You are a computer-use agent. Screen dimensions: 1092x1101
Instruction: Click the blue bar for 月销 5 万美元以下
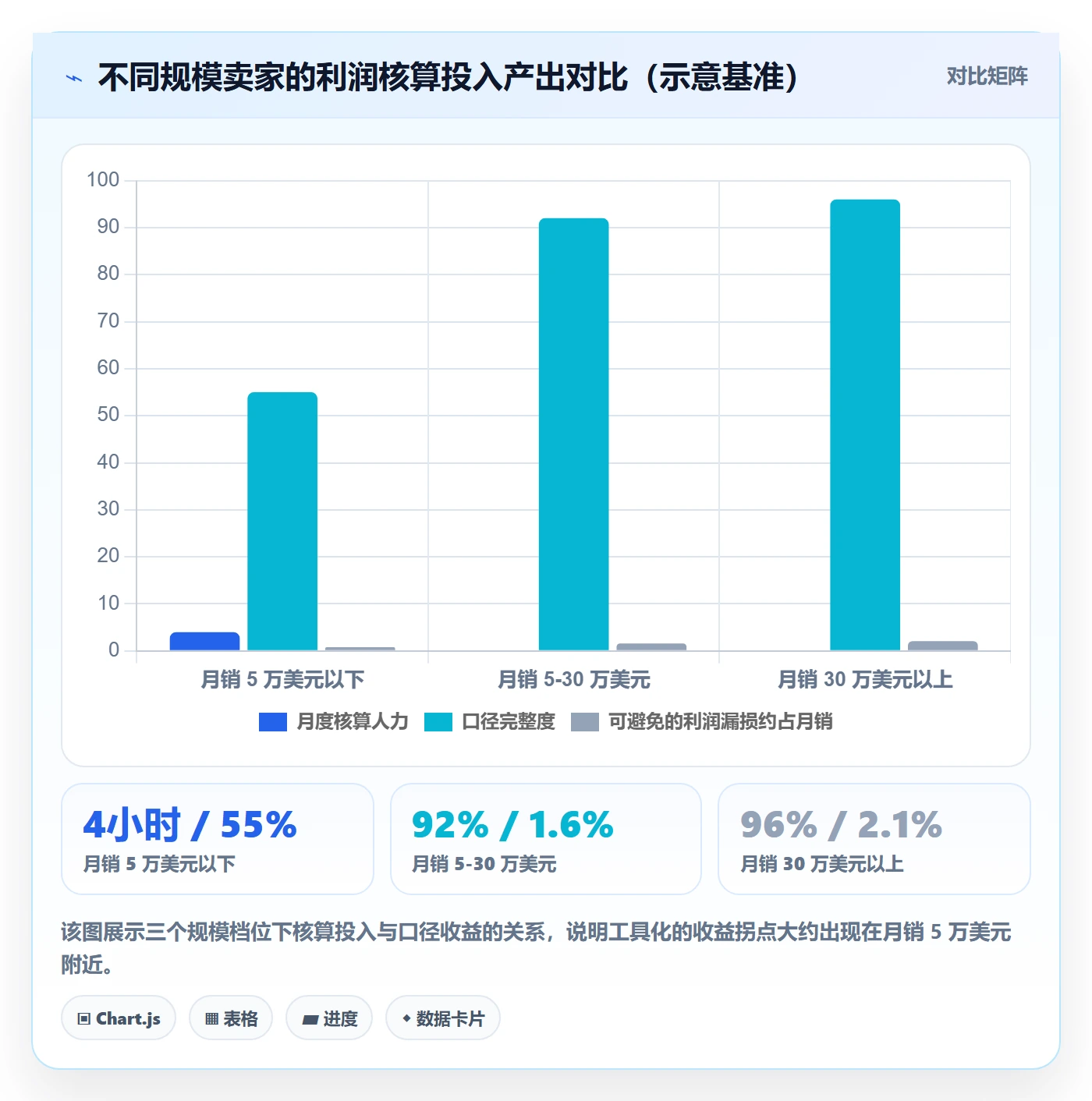coord(205,641)
